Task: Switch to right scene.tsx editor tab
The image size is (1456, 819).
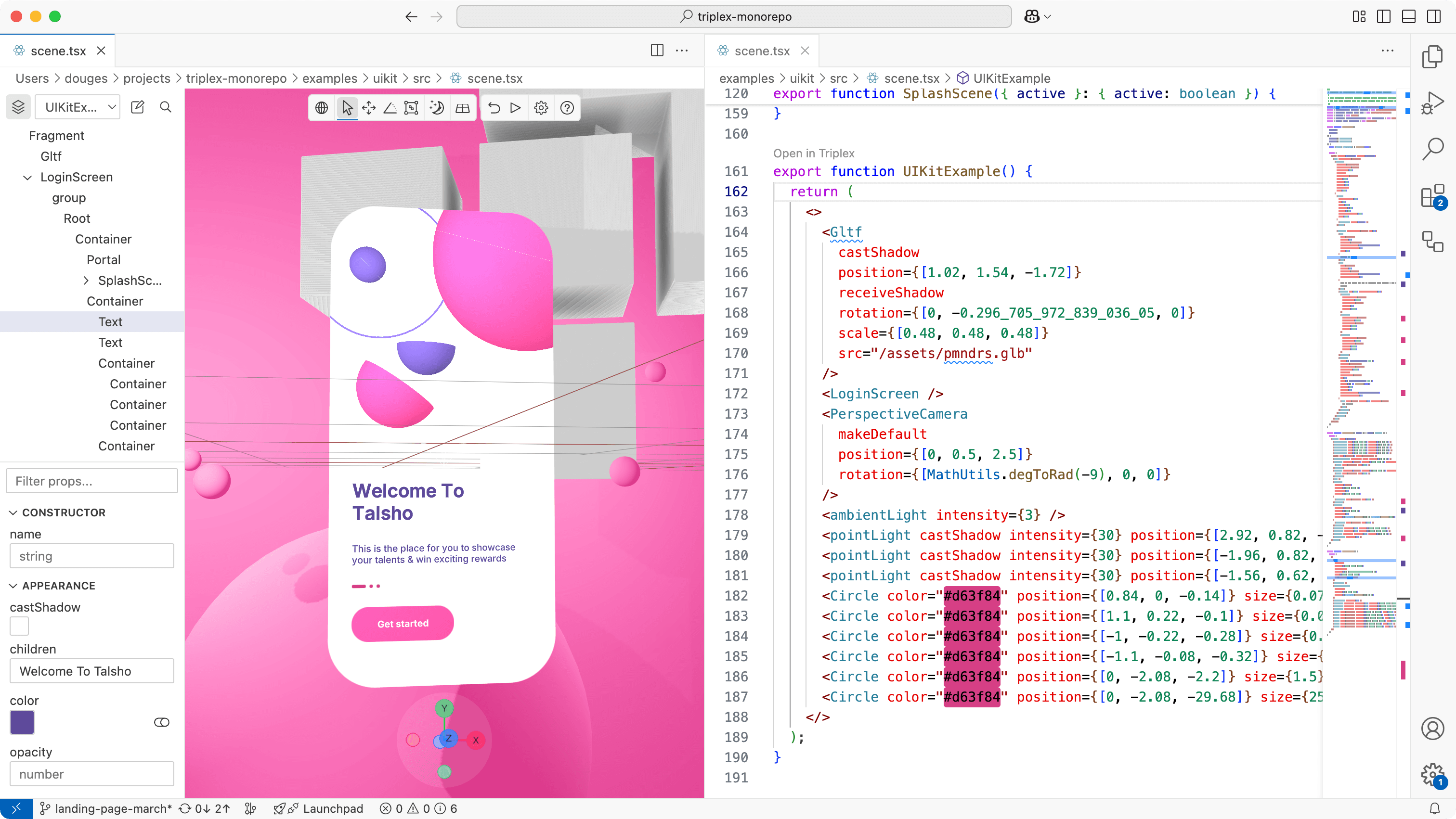Action: (761, 51)
